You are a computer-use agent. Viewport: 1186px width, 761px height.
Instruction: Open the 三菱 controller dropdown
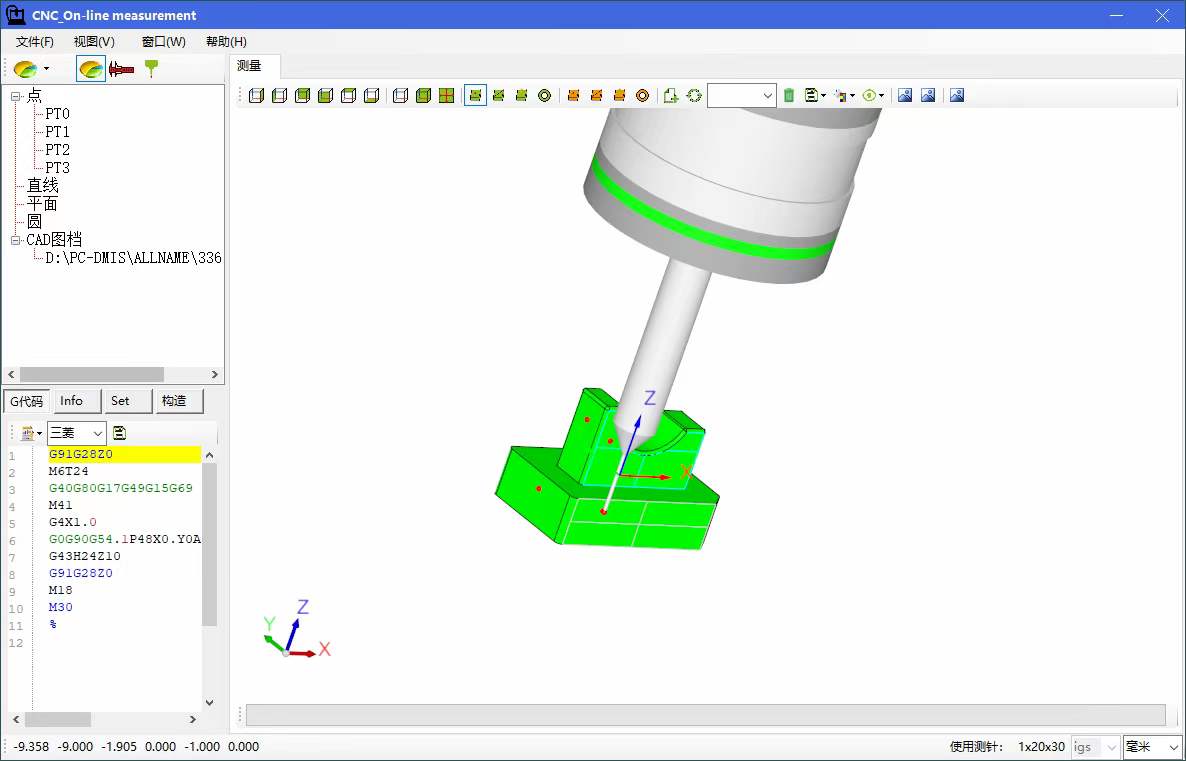(x=77, y=433)
